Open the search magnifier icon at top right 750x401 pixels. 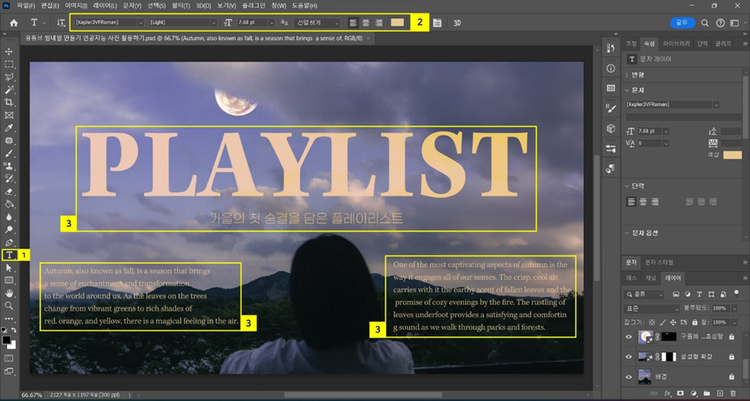pos(705,22)
